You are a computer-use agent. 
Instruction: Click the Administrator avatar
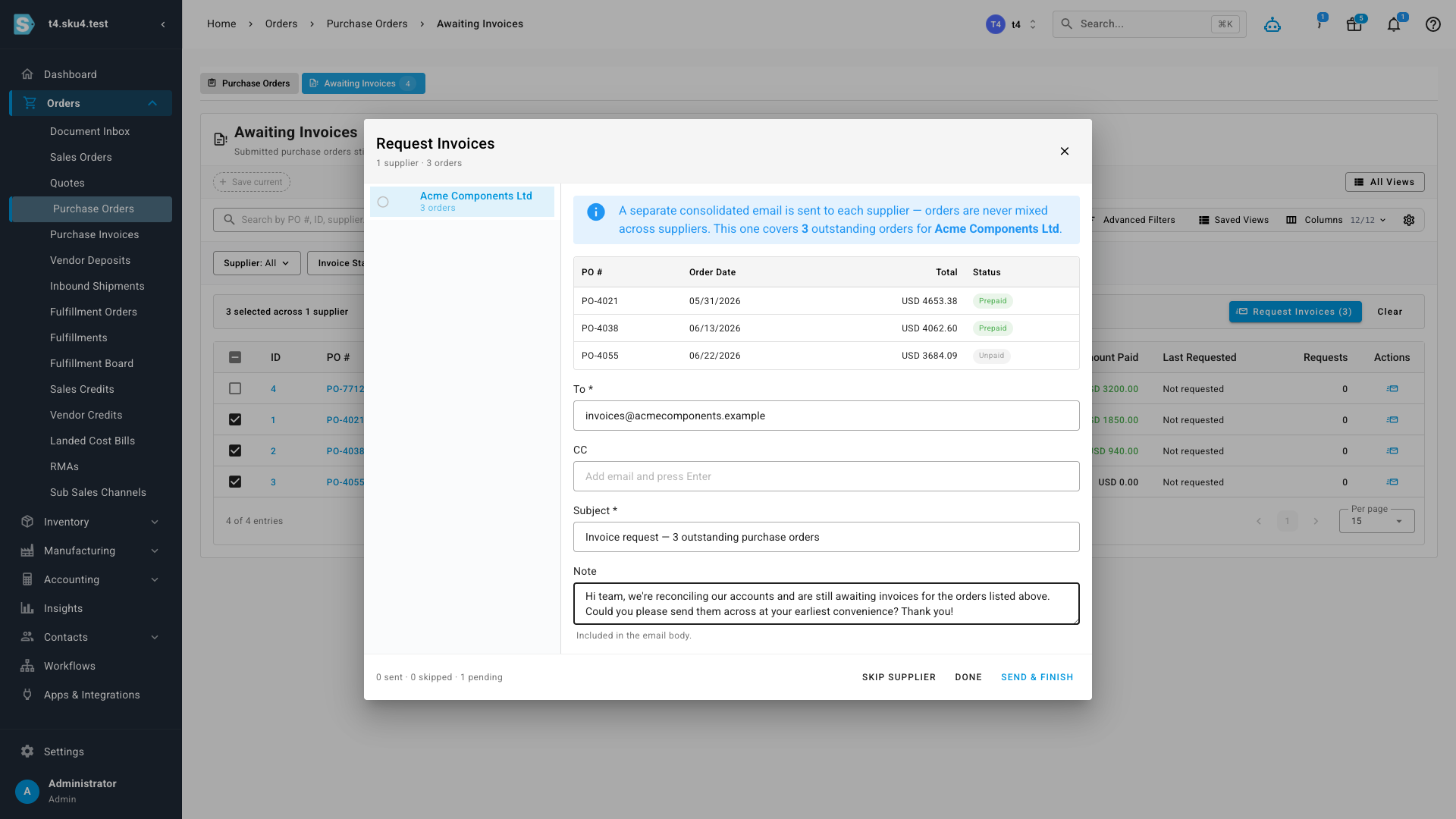click(27, 791)
